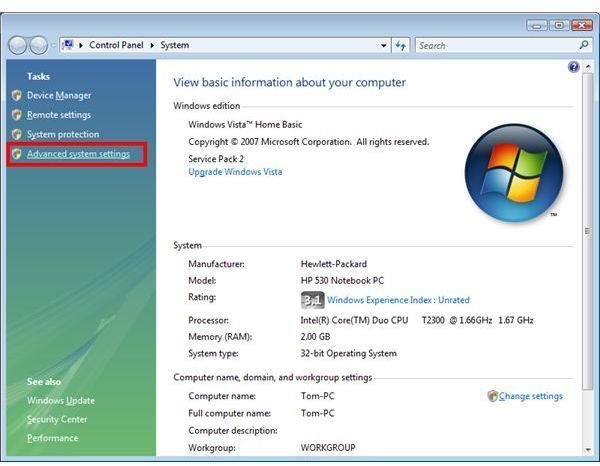600x466 pixels.
Task: Minimize the System window
Action: point(537,25)
